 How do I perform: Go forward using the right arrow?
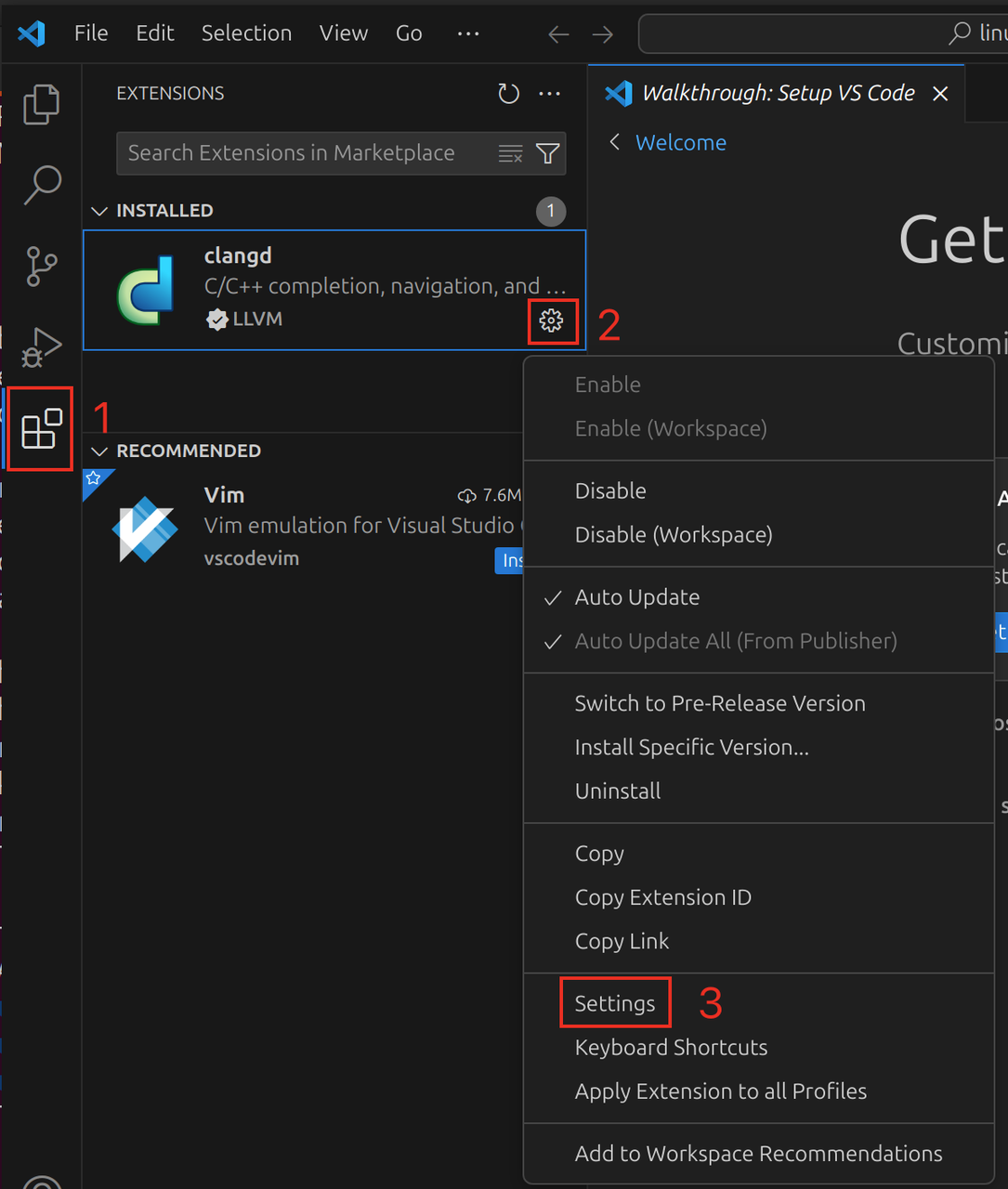tap(603, 34)
